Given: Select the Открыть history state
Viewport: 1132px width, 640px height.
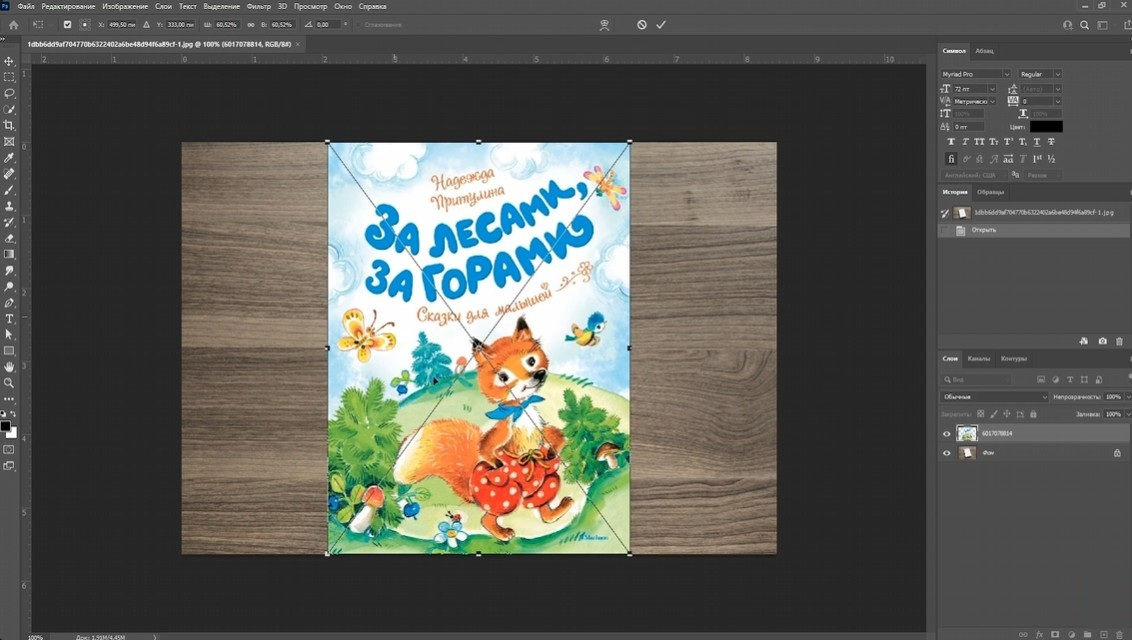Looking at the screenshot, I should 1033,230.
